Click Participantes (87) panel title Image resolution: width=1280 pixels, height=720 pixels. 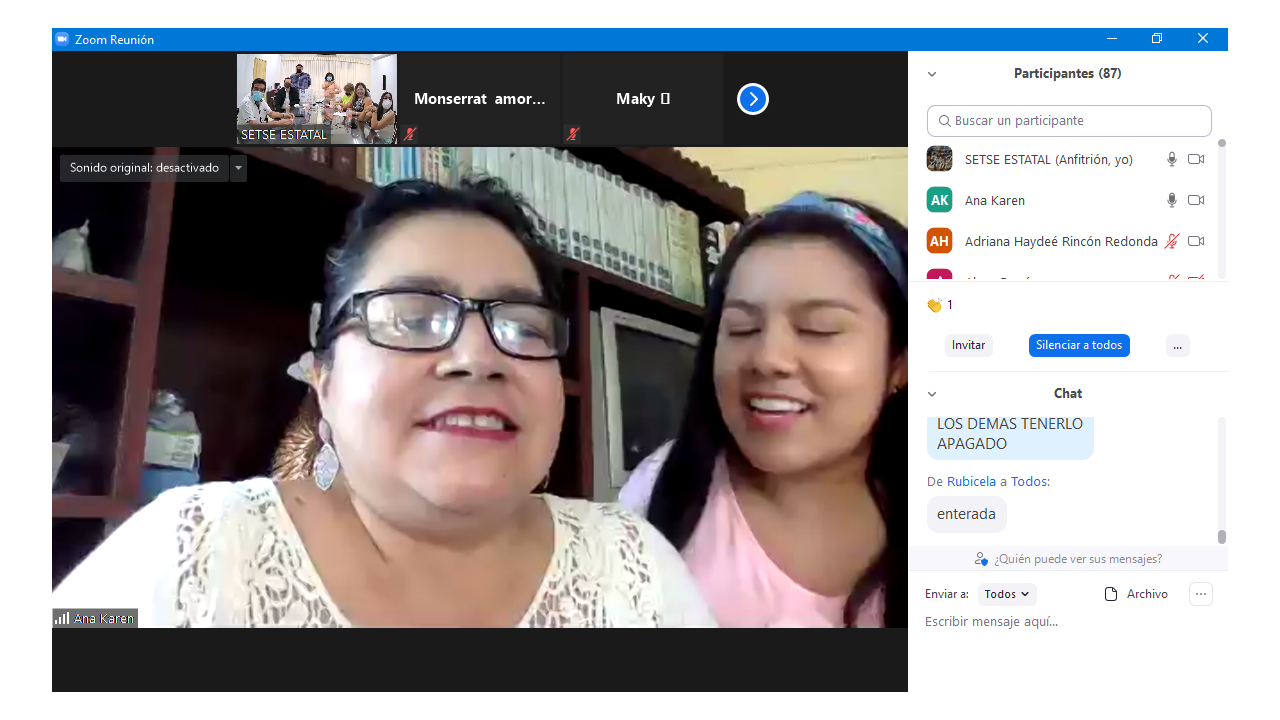(1067, 74)
